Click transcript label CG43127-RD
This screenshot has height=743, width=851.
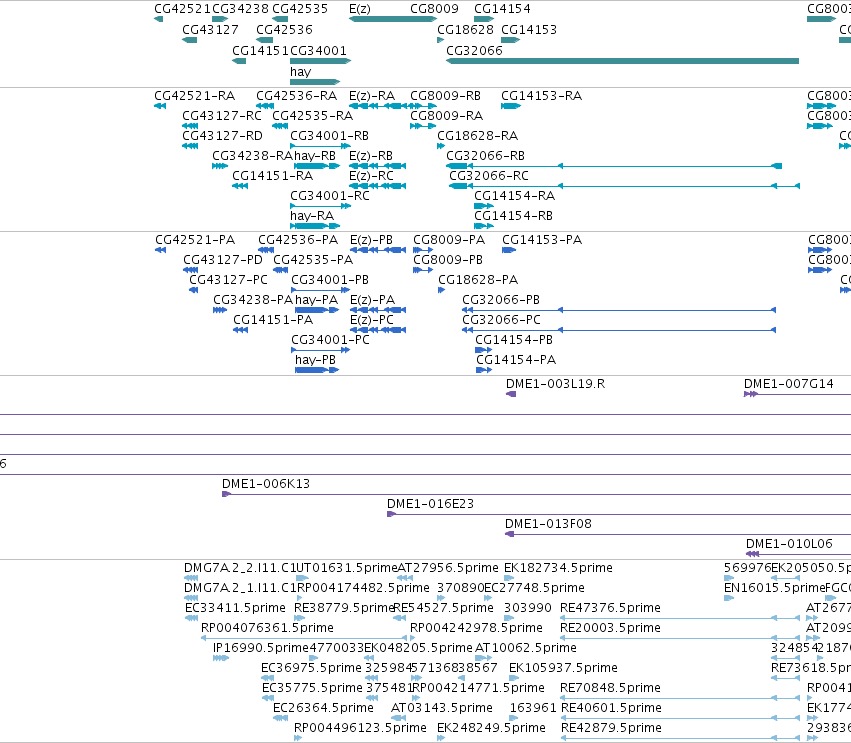223,136
